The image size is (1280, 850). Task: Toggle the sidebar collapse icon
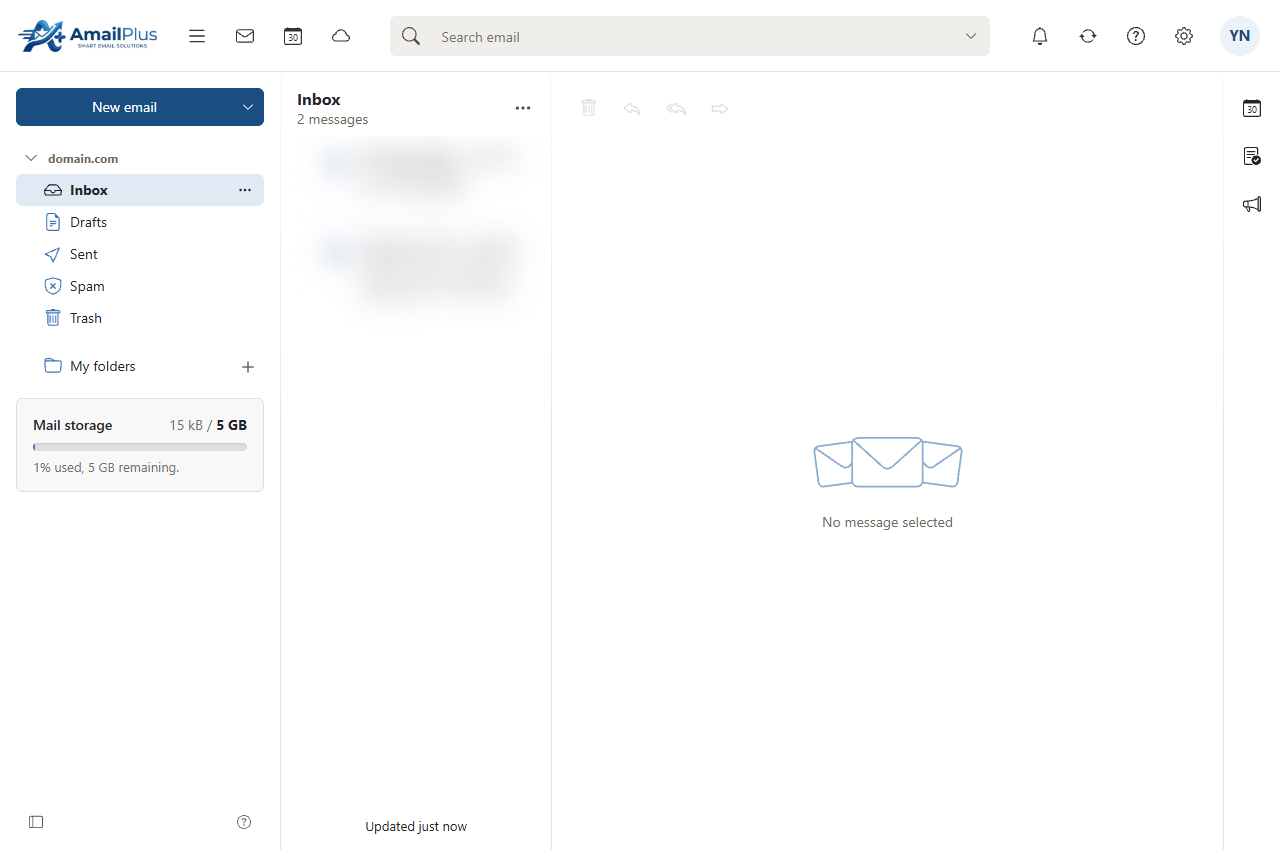(x=36, y=822)
